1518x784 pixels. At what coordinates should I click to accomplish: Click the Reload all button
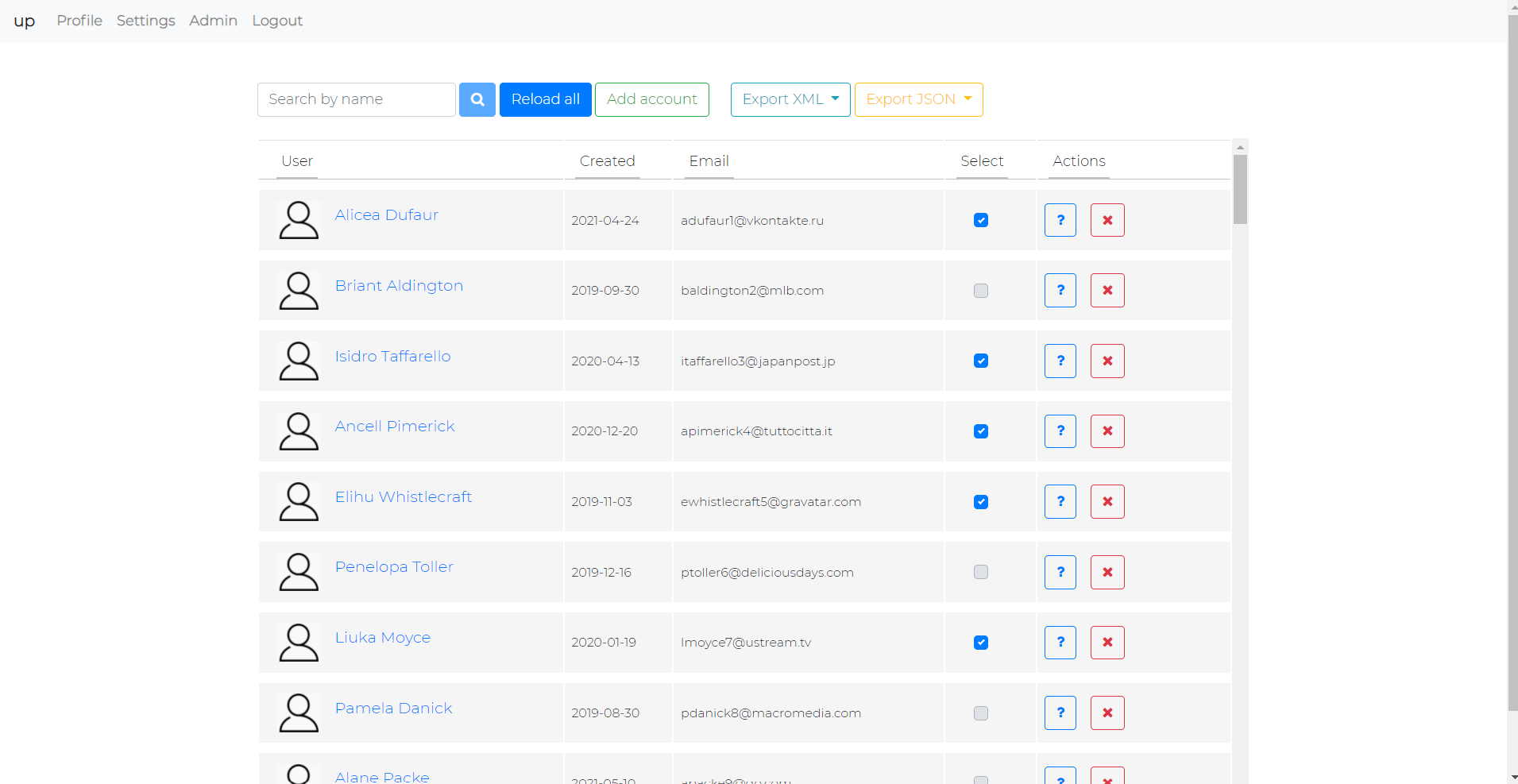coord(546,99)
